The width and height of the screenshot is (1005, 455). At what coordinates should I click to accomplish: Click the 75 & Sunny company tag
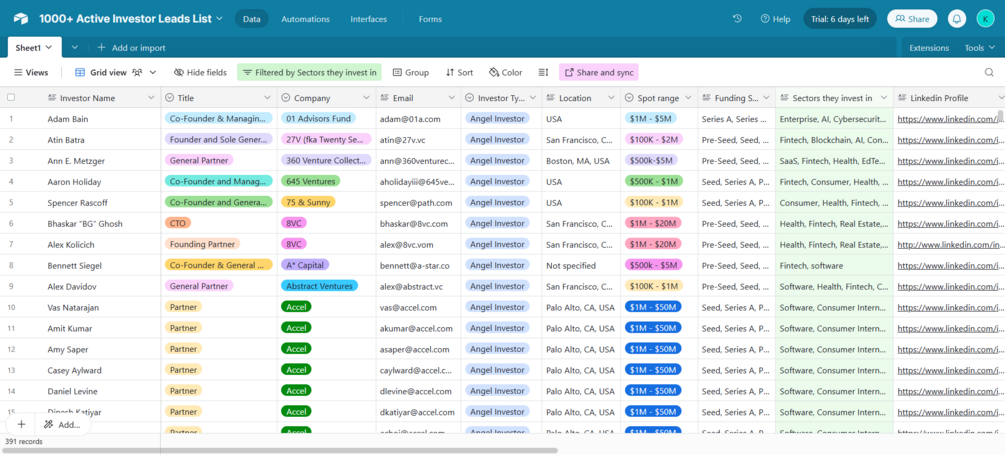(x=308, y=203)
